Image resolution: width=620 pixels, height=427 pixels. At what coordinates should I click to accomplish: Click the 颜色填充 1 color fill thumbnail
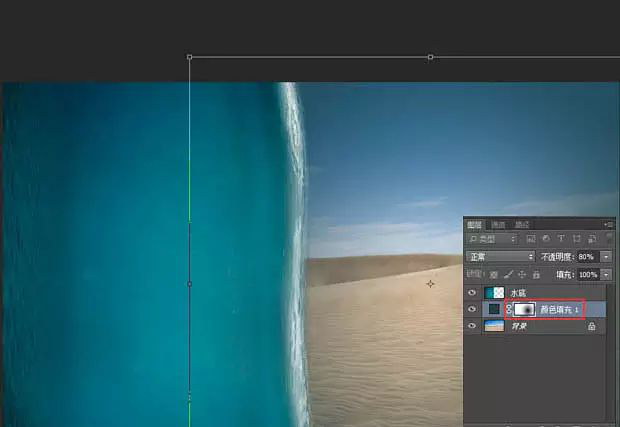pyautogui.click(x=494, y=310)
